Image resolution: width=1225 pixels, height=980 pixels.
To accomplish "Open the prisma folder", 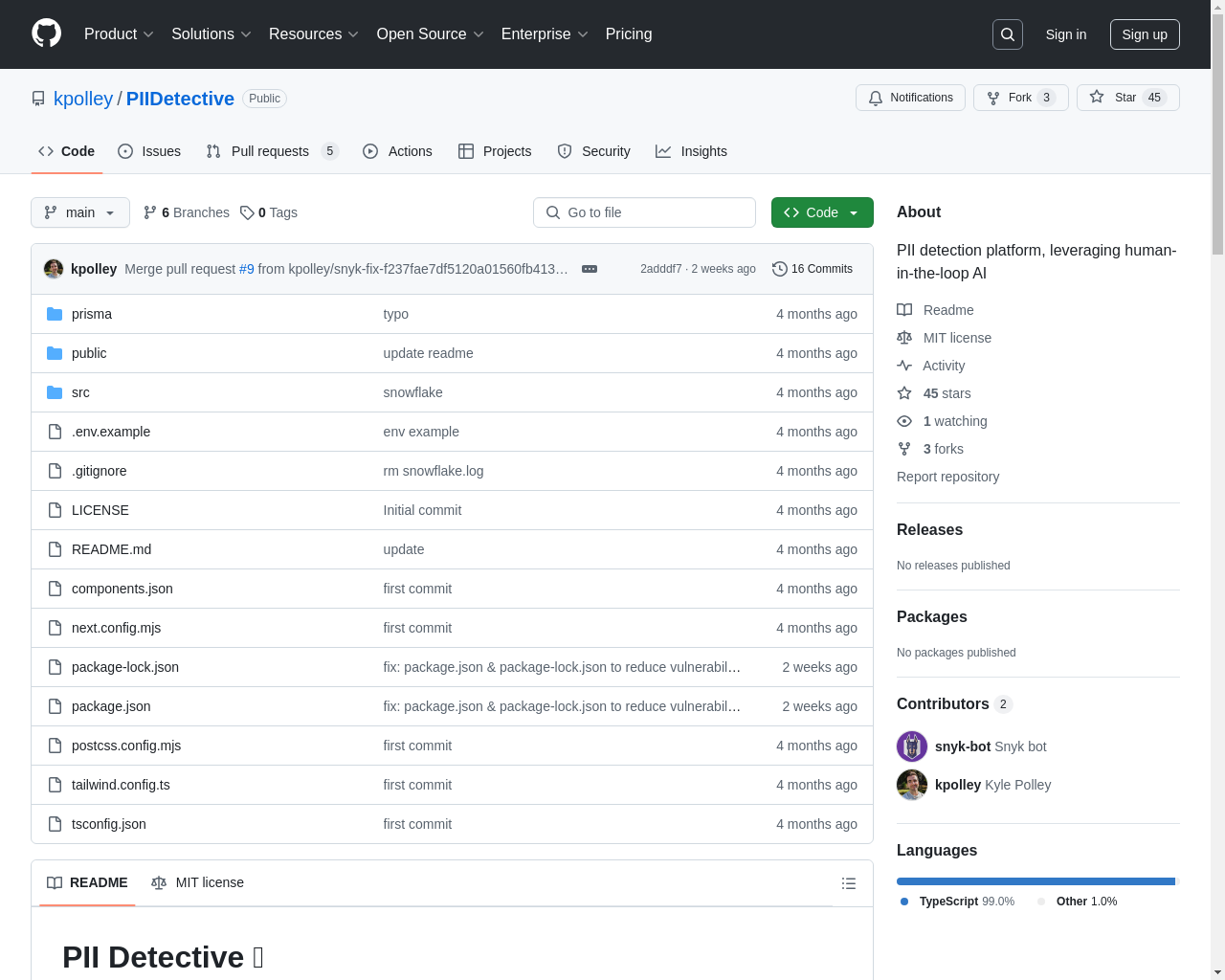I will [x=92, y=314].
